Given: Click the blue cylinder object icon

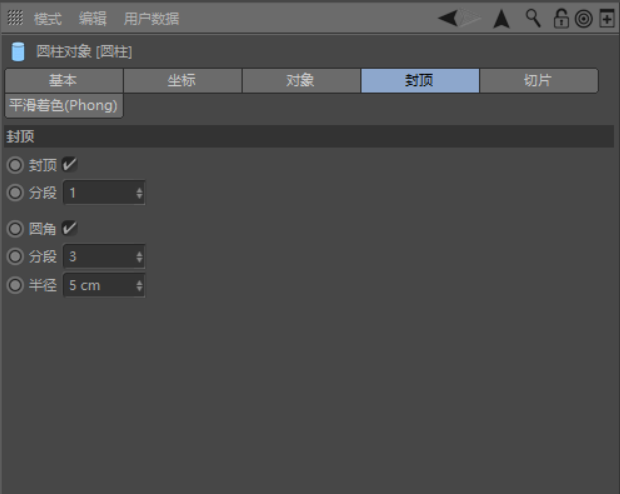Looking at the screenshot, I should 17,52.
